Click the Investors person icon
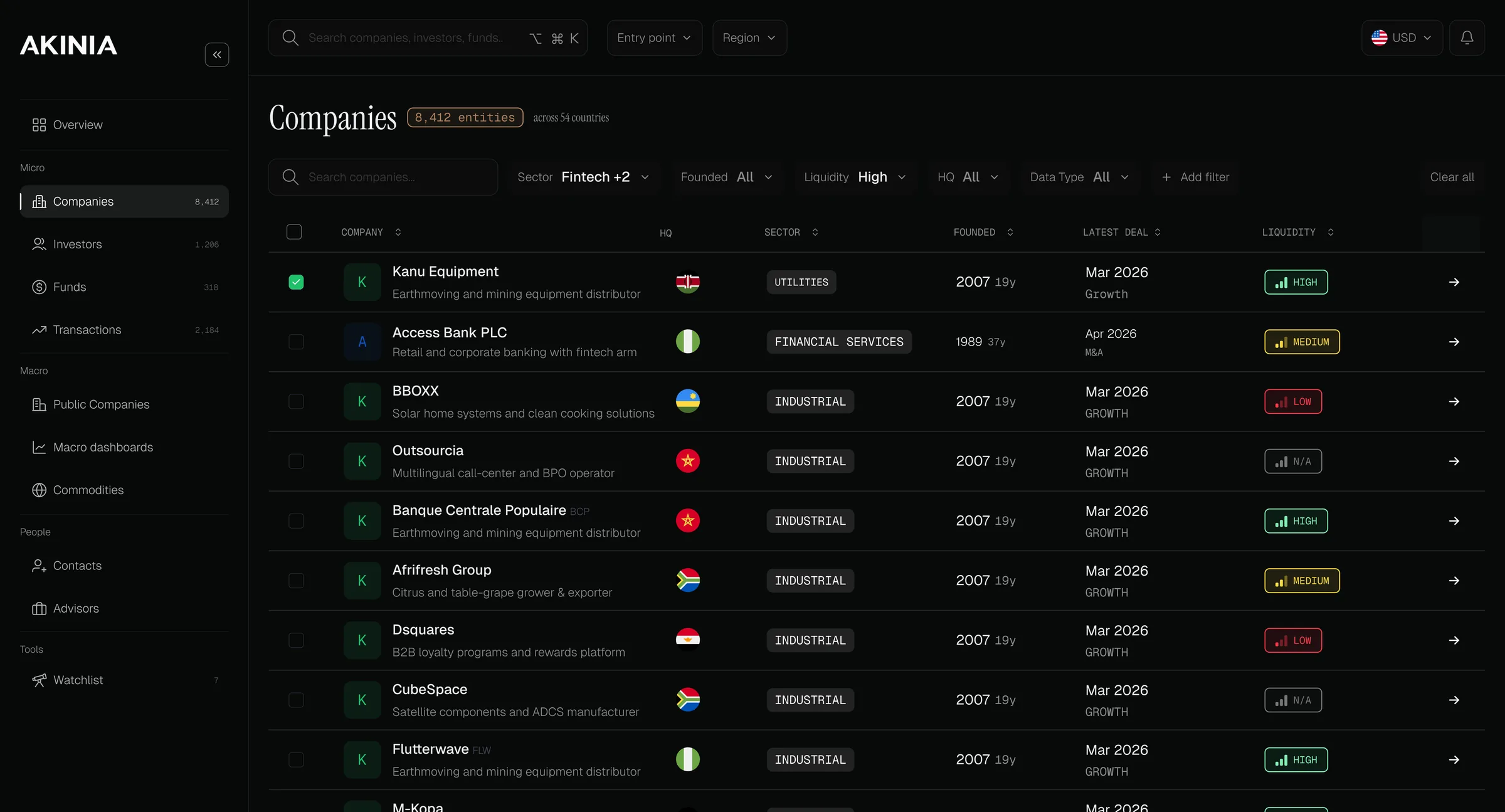 [39, 244]
